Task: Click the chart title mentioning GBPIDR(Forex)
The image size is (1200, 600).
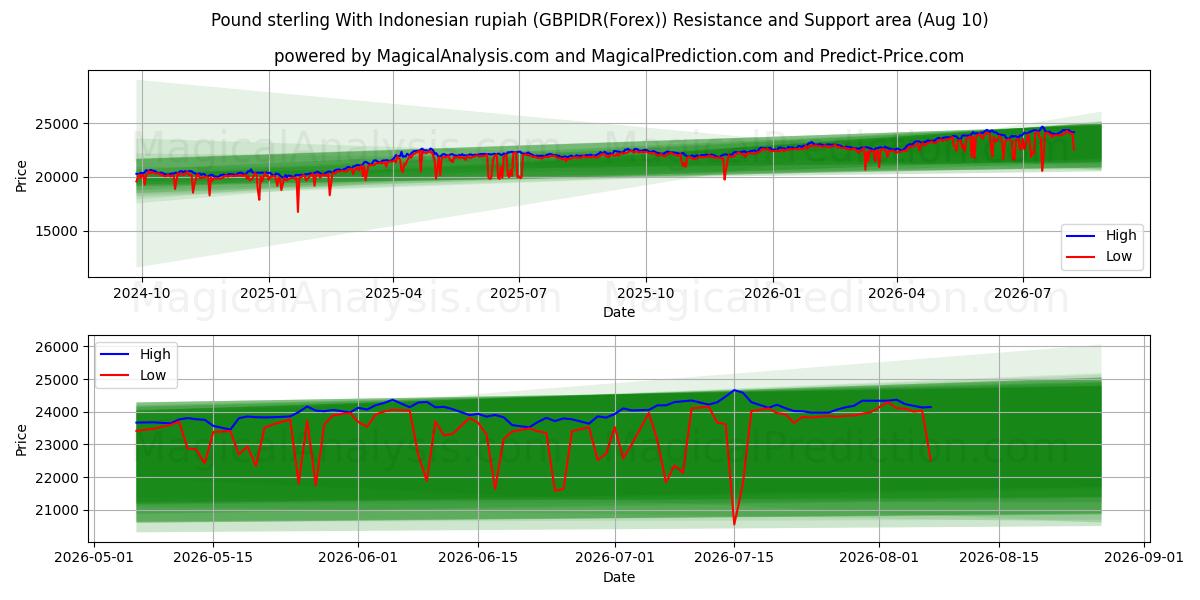Action: (599, 20)
